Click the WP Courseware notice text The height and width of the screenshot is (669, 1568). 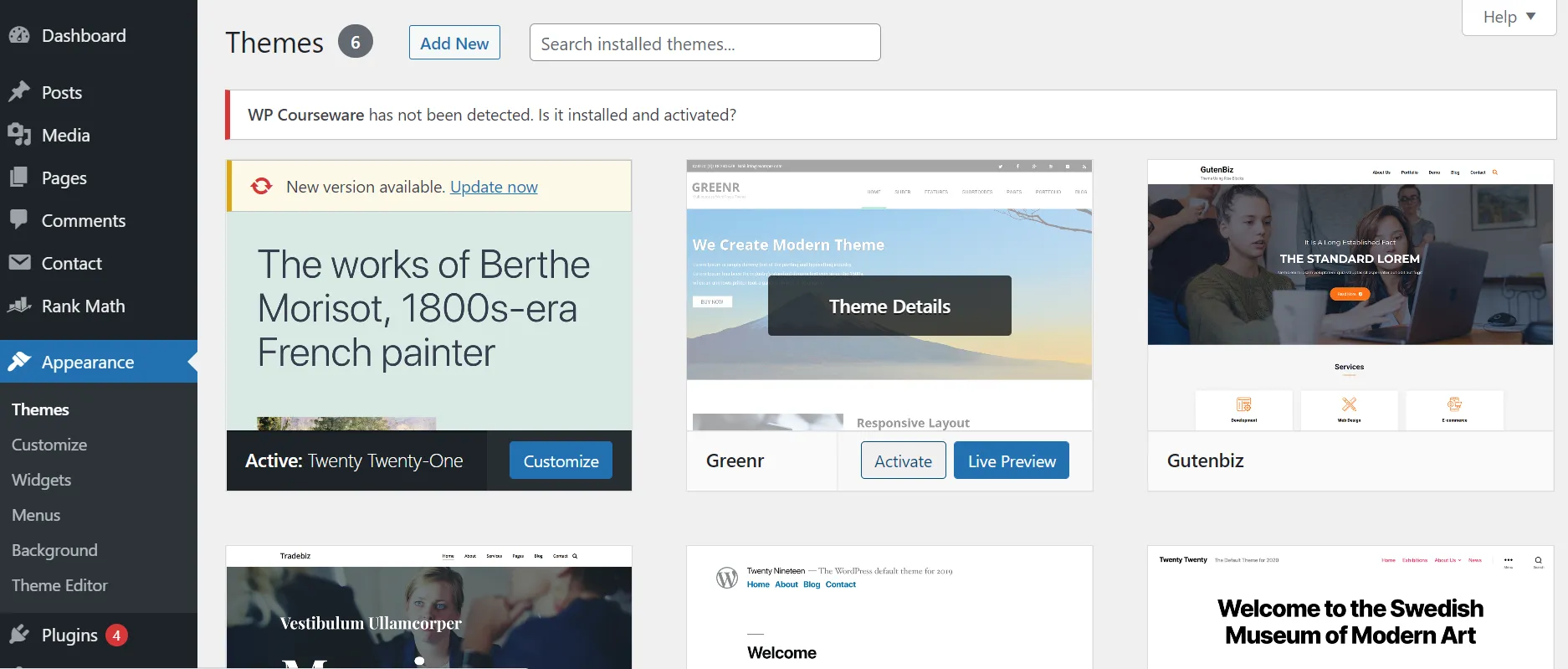point(492,115)
